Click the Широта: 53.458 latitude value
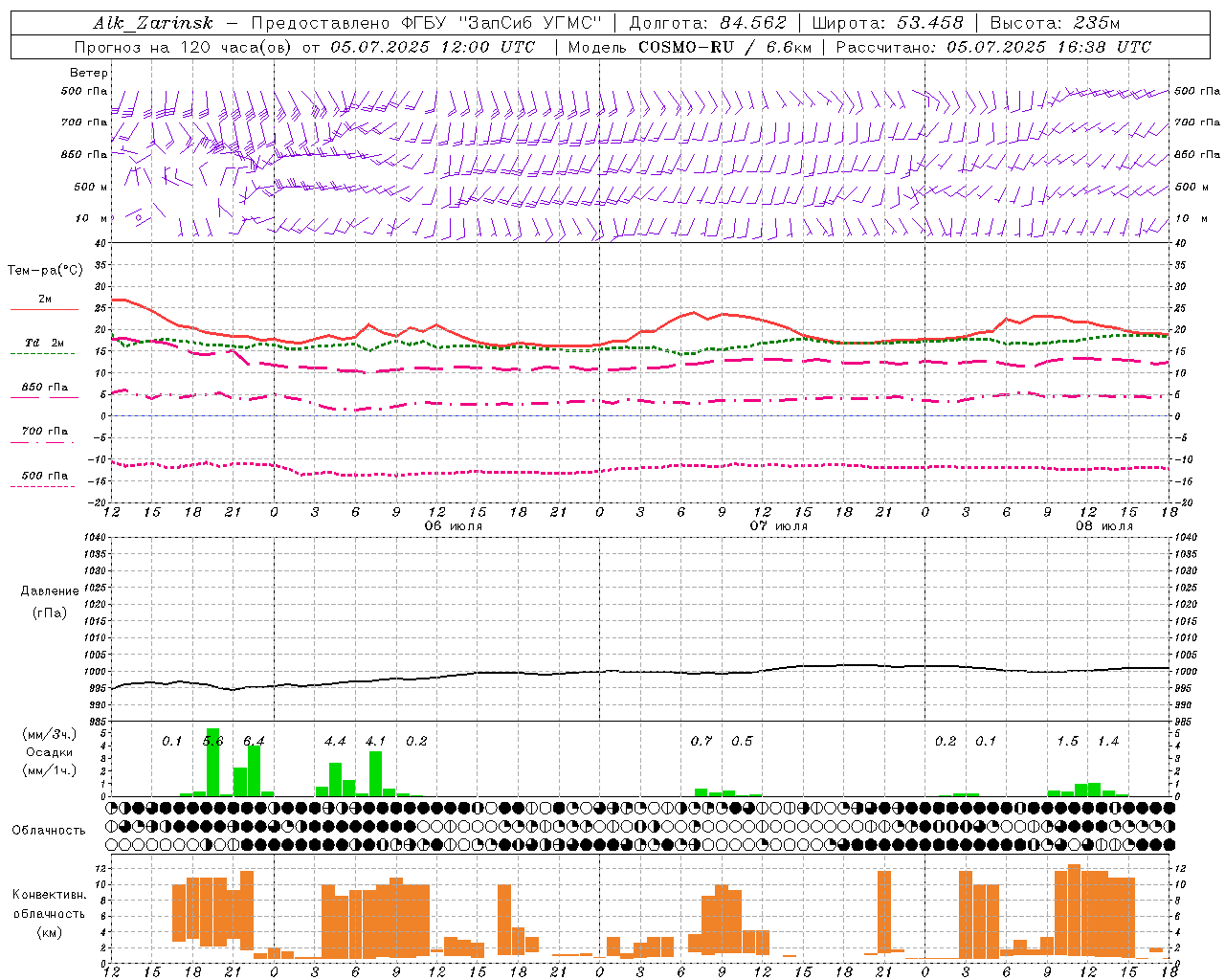 (886, 23)
